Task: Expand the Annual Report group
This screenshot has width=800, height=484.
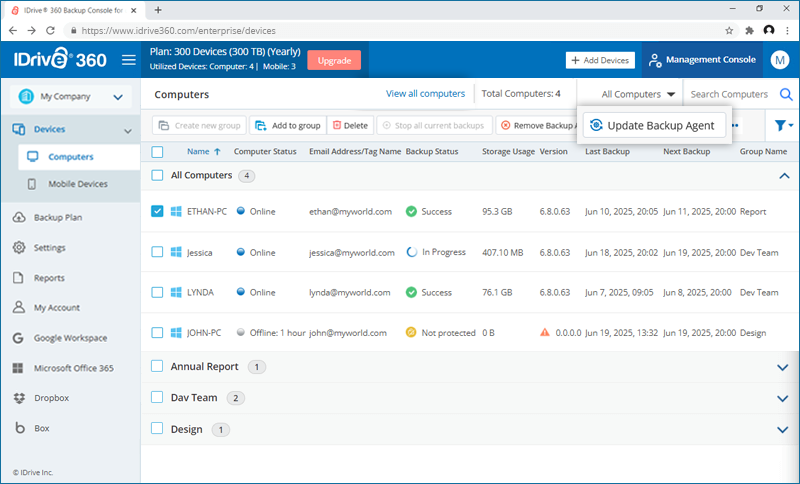Action: click(x=783, y=367)
